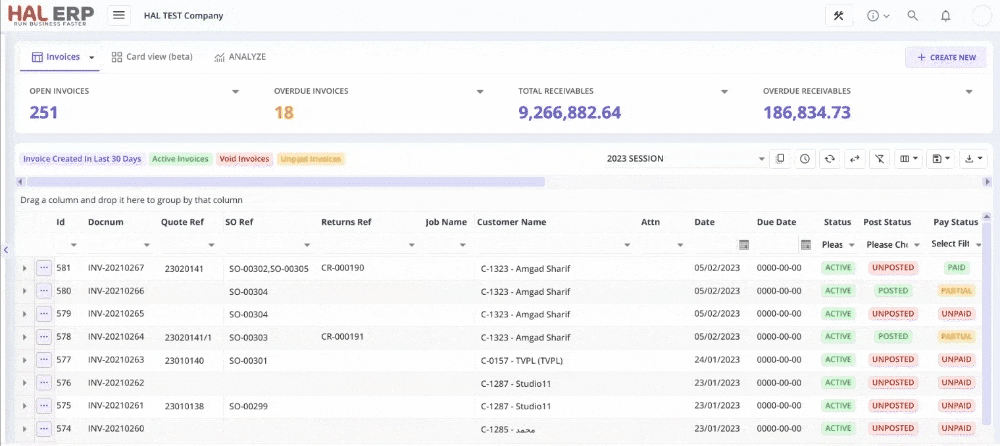Open actions menu for invoice 580
This screenshot has height=446, width=1000.
pos(44,291)
